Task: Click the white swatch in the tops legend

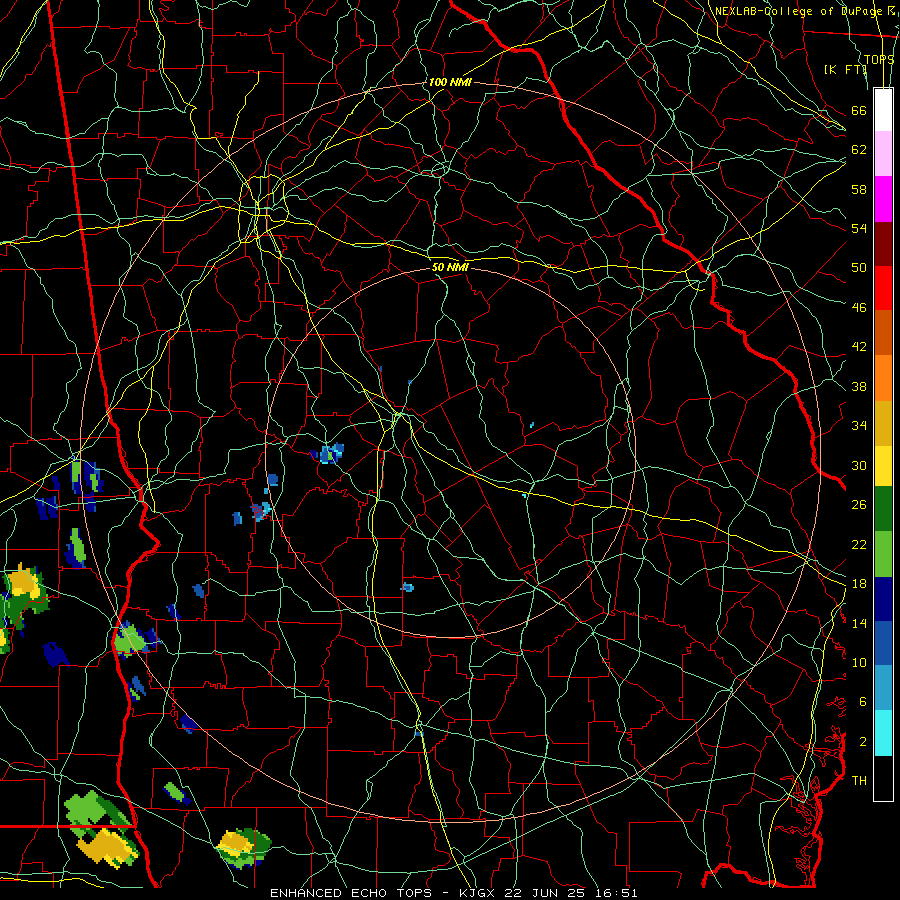Action: click(x=883, y=110)
